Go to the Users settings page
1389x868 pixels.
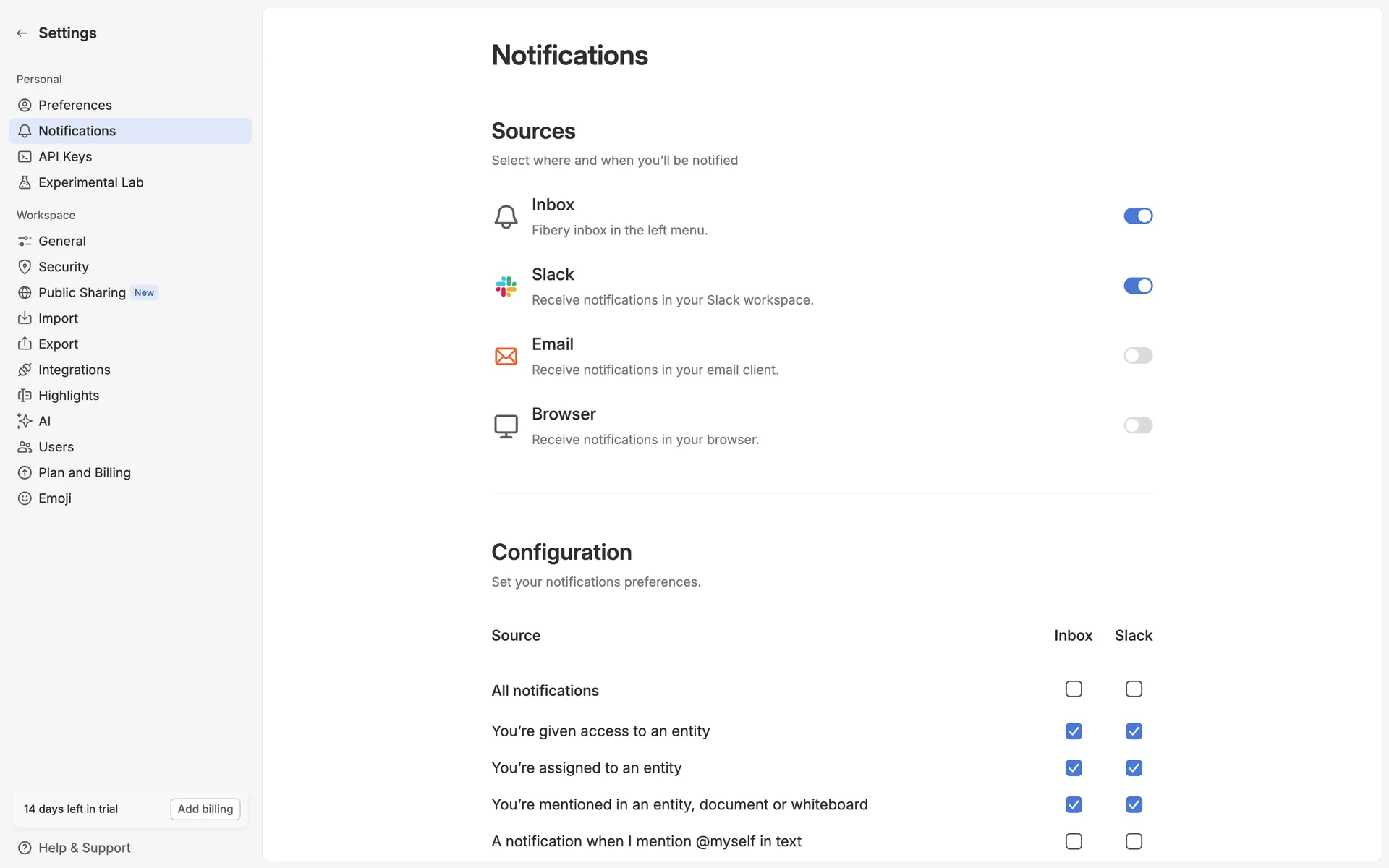point(56,448)
